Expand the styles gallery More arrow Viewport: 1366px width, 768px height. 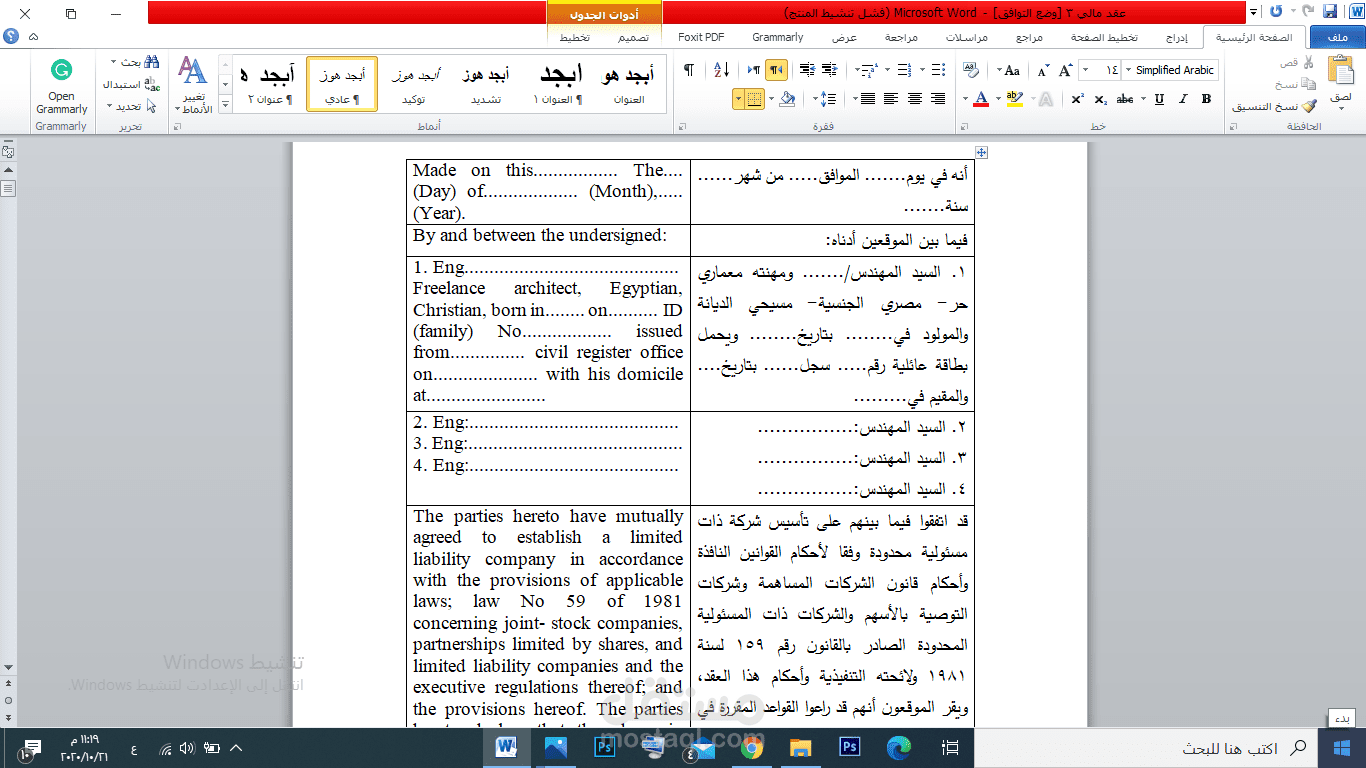pos(225,105)
